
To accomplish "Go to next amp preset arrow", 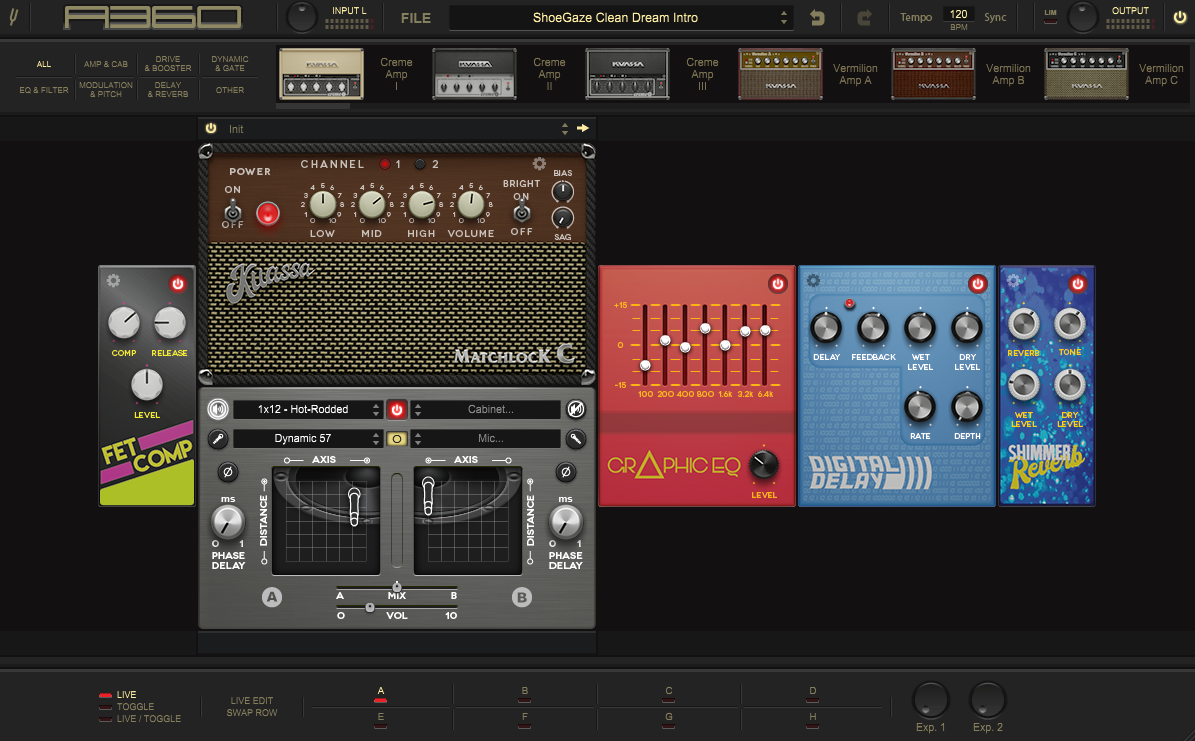I will 583,128.
